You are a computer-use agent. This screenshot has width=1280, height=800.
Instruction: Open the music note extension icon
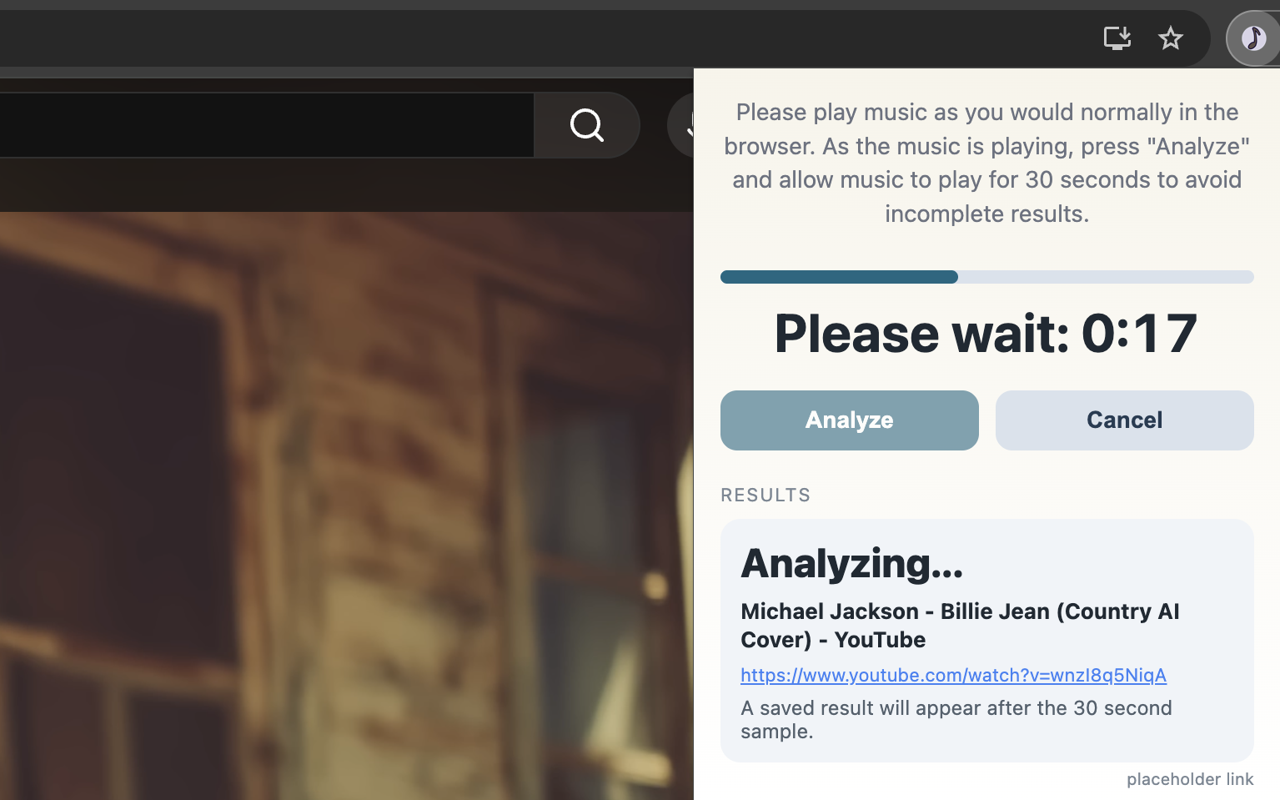[1253, 38]
